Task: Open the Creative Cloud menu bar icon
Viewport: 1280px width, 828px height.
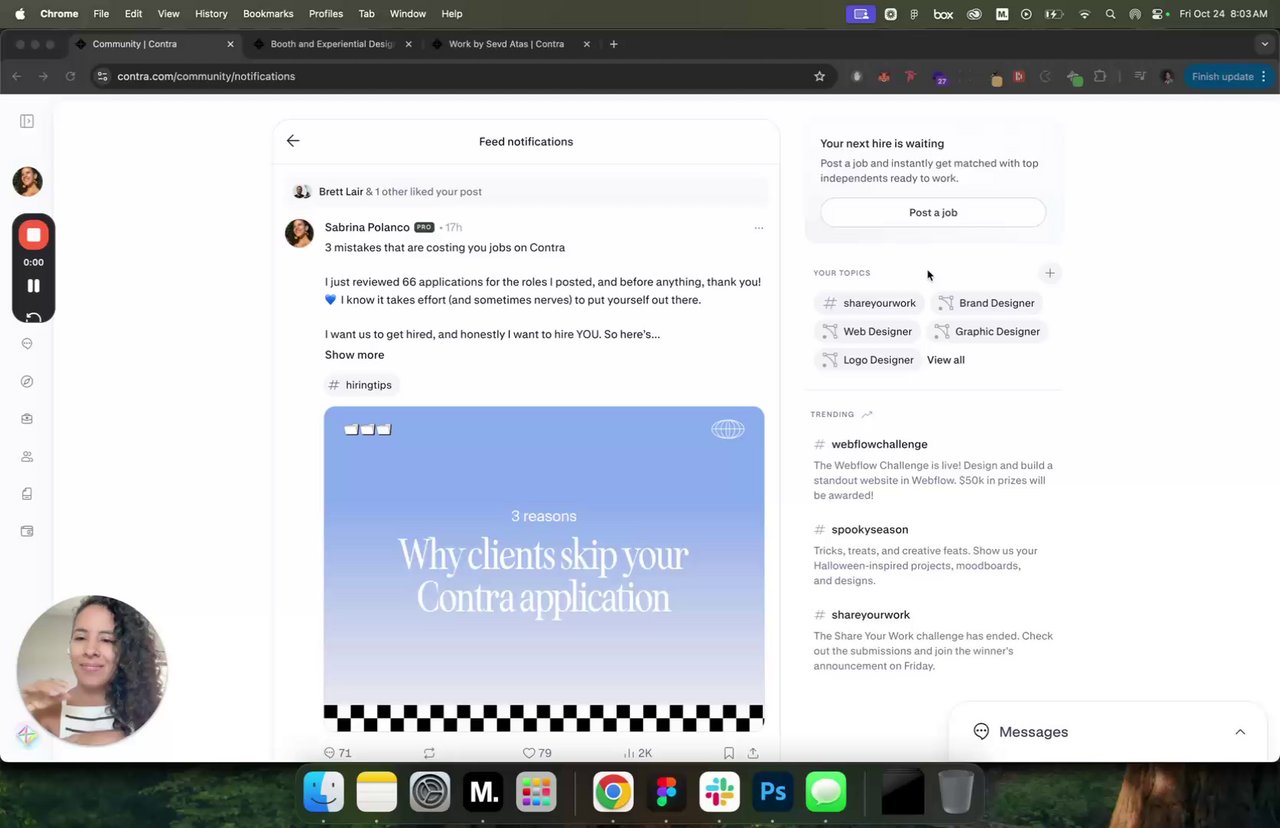Action: [x=974, y=14]
